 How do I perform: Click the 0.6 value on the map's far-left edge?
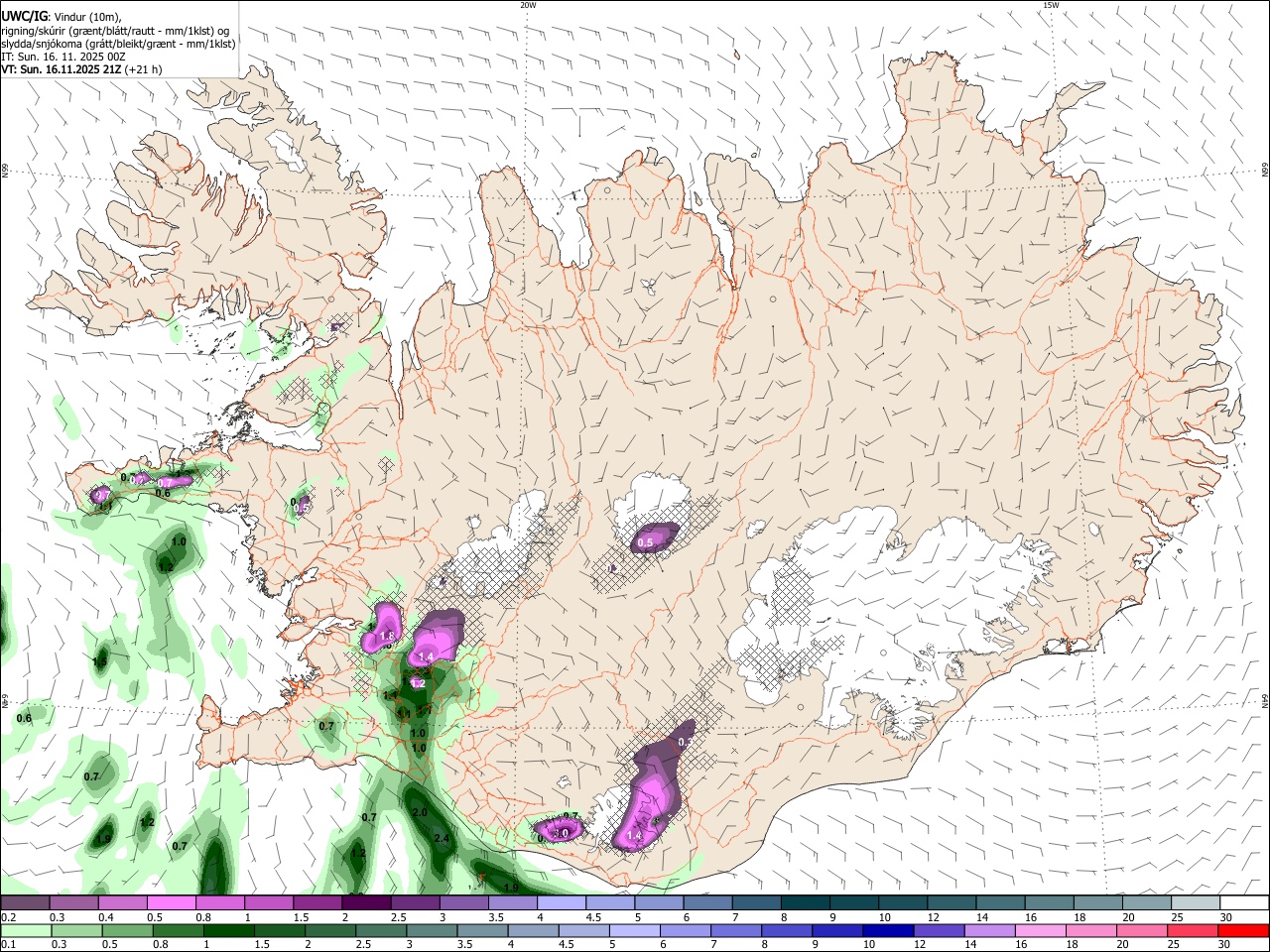pos(24,718)
